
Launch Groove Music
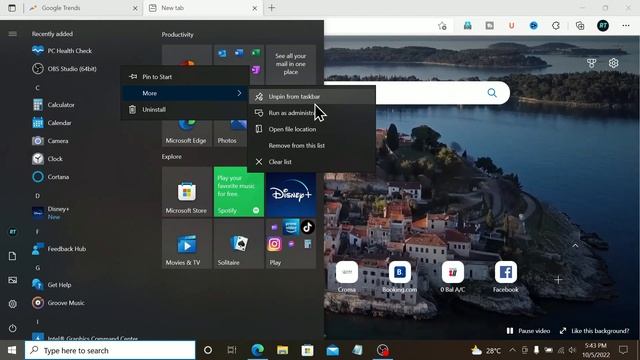pos(58,303)
